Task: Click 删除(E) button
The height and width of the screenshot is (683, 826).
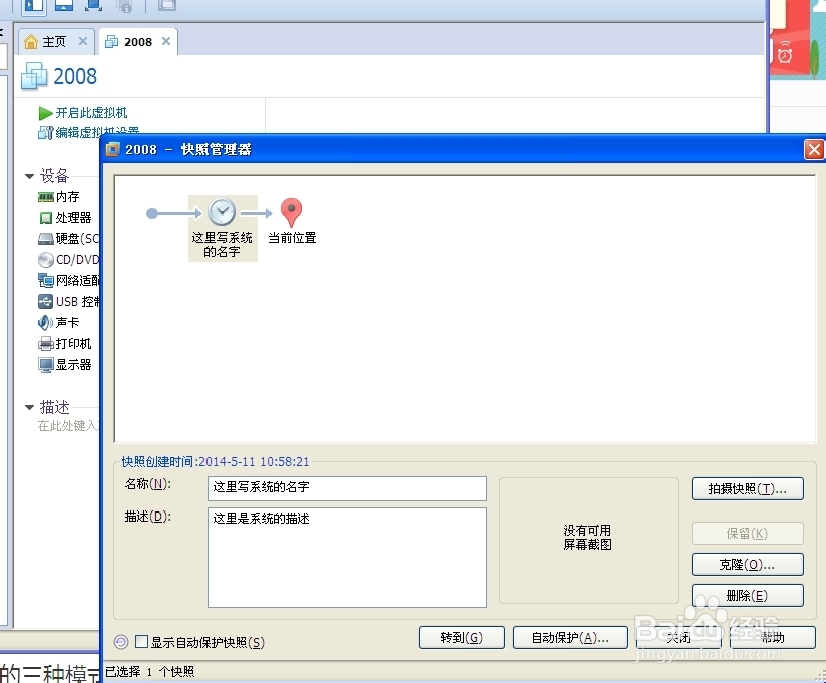Action: coord(748,596)
